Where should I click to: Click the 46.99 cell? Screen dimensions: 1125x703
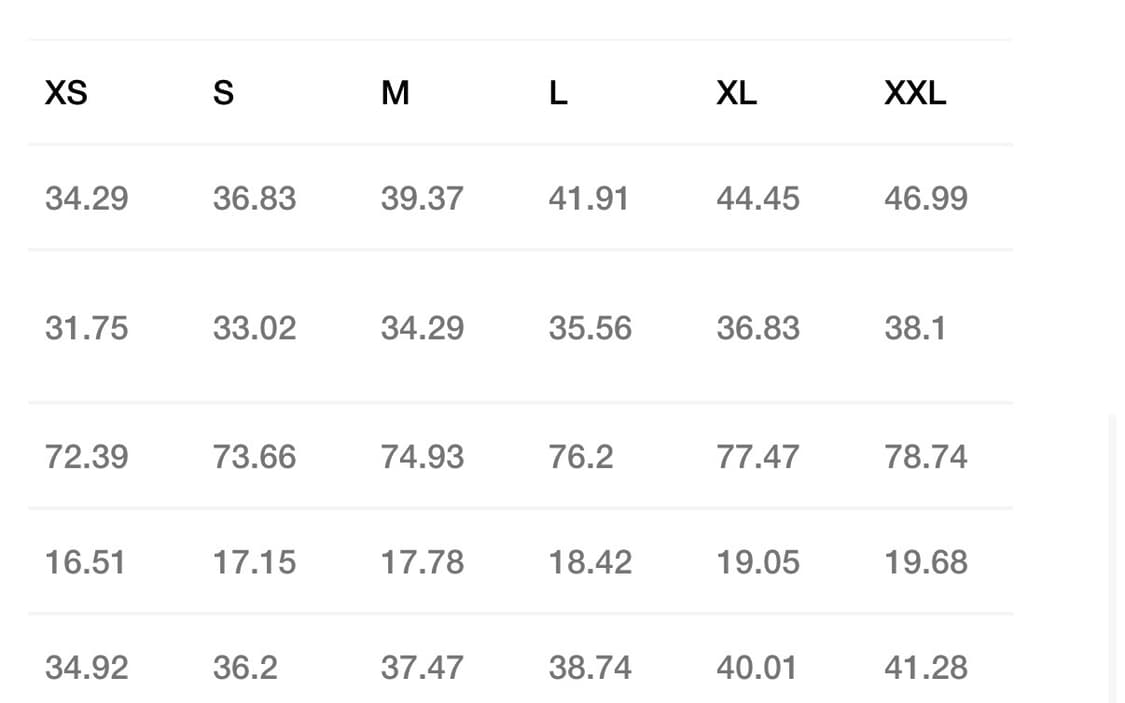[925, 198]
